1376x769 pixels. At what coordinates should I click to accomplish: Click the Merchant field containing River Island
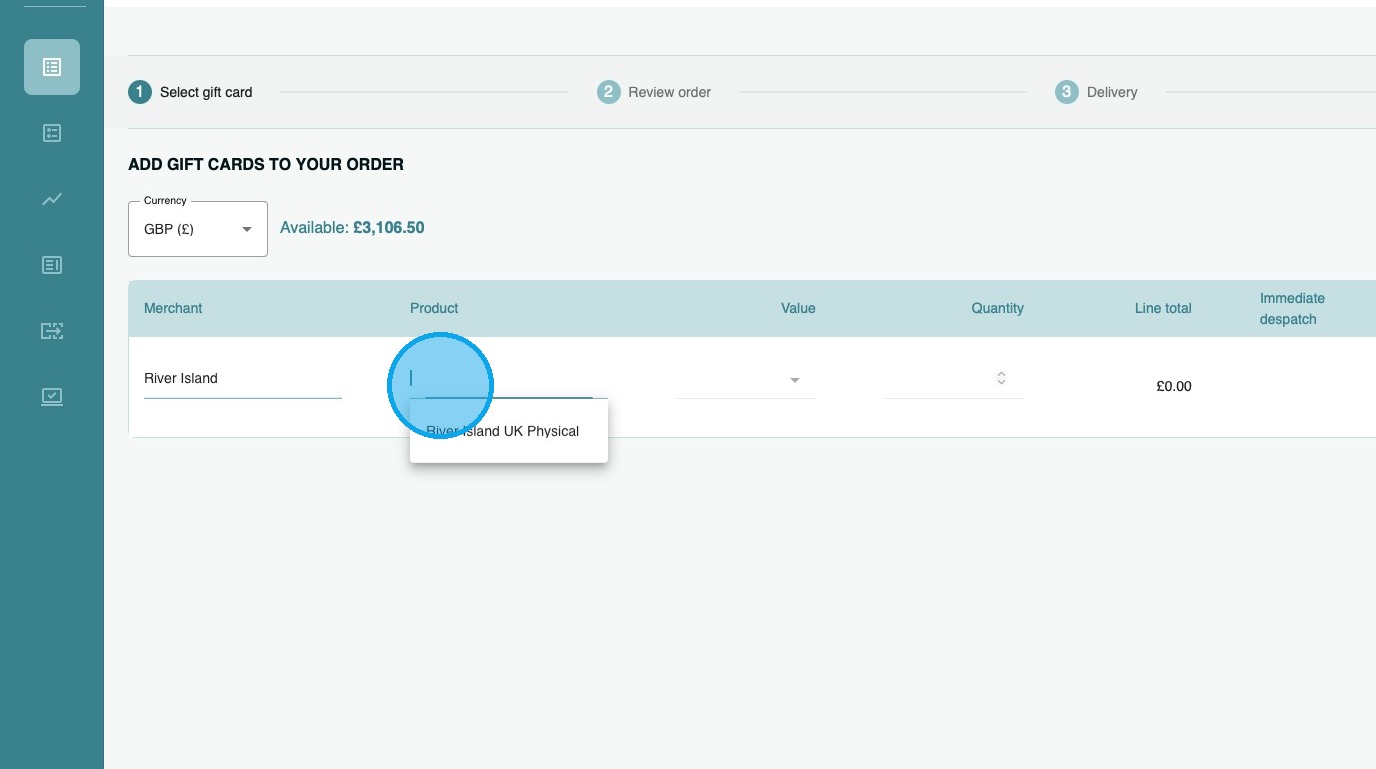click(x=243, y=378)
